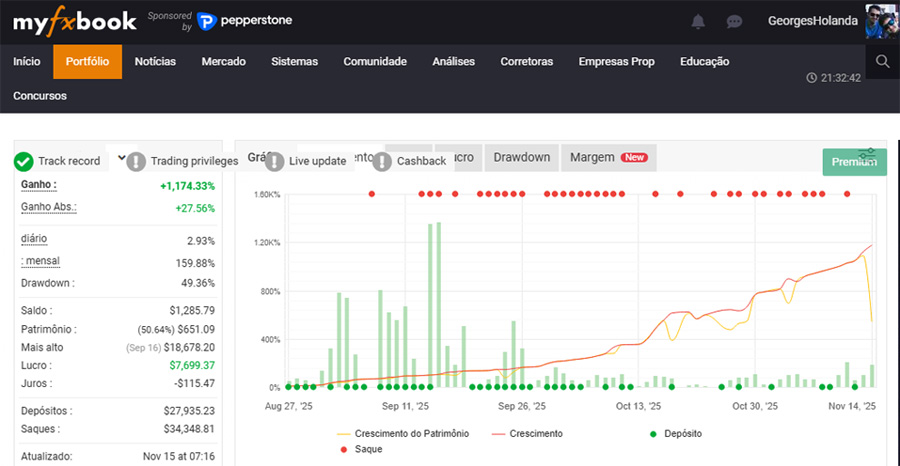Click the Live update warning icon
The height and width of the screenshot is (466, 900).
[x=274, y=161]
